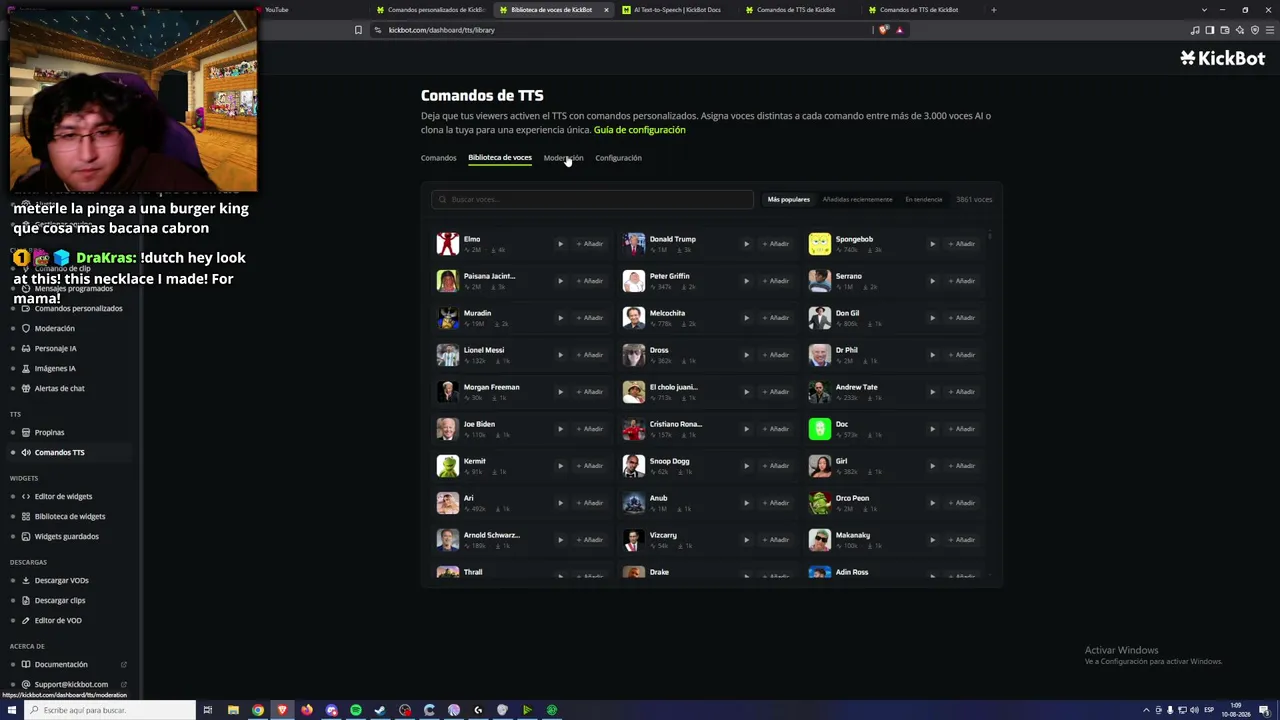Open Google Chrome from the taskbar
The width and height of the screenshot is (1280, 720).
click(258, 710)
